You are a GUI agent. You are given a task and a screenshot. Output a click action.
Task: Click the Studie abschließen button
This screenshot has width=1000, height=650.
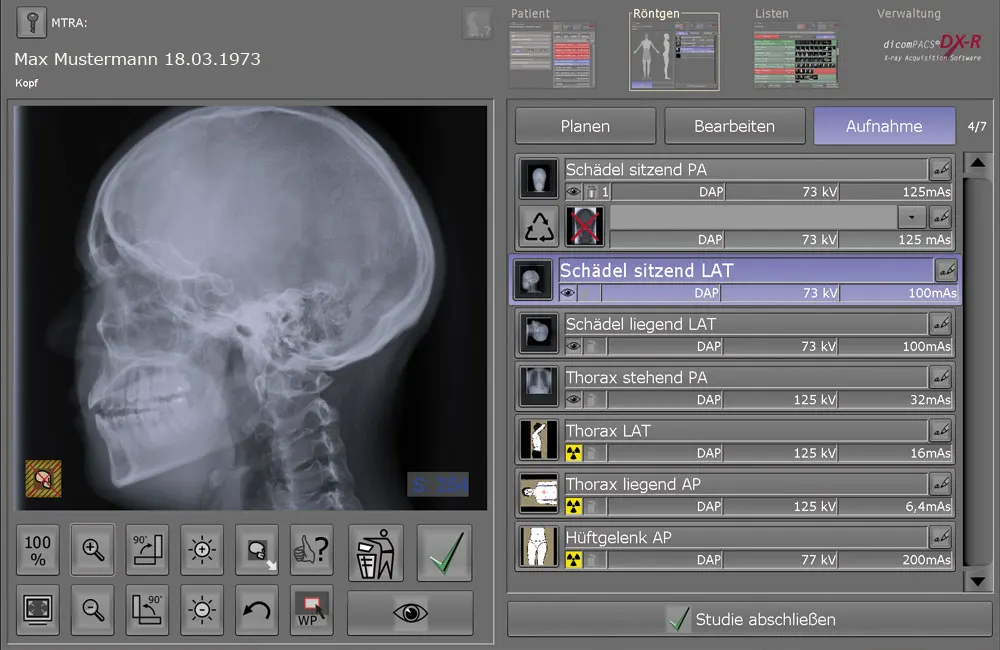pyautogui.click(x=751, y=620)
